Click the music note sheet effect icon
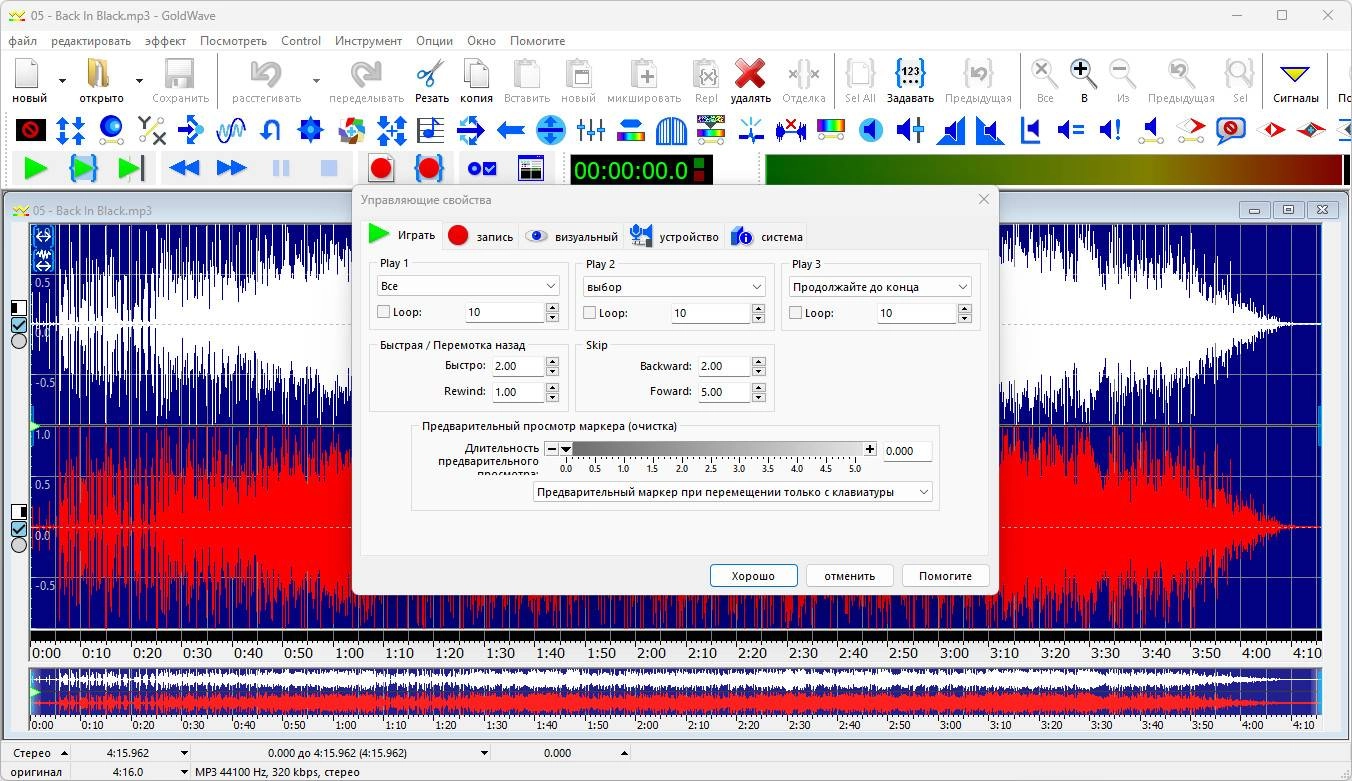The width and height of the screenshot is (1352, 781). coord(431,130)
